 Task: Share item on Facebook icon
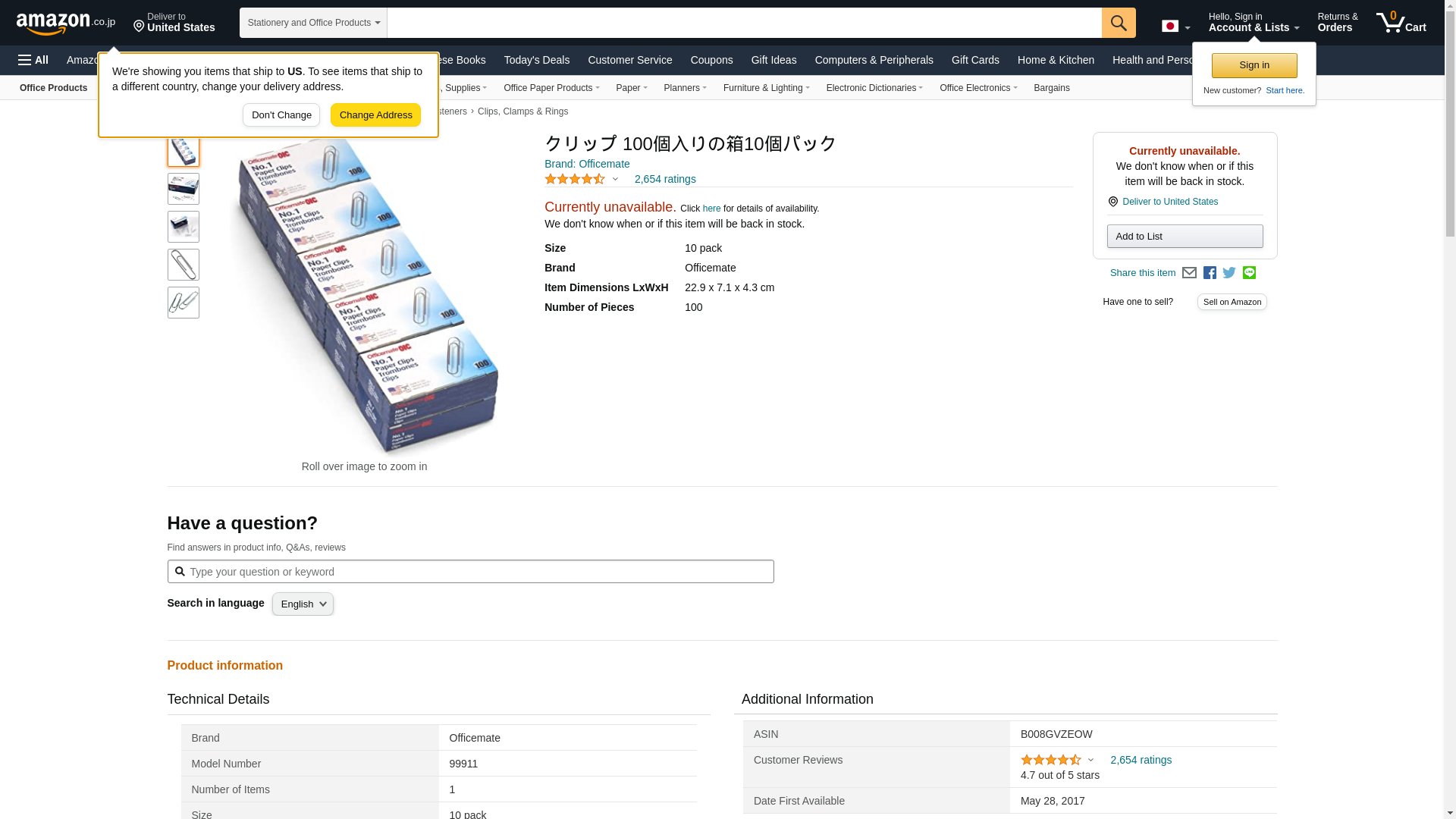1210,273
